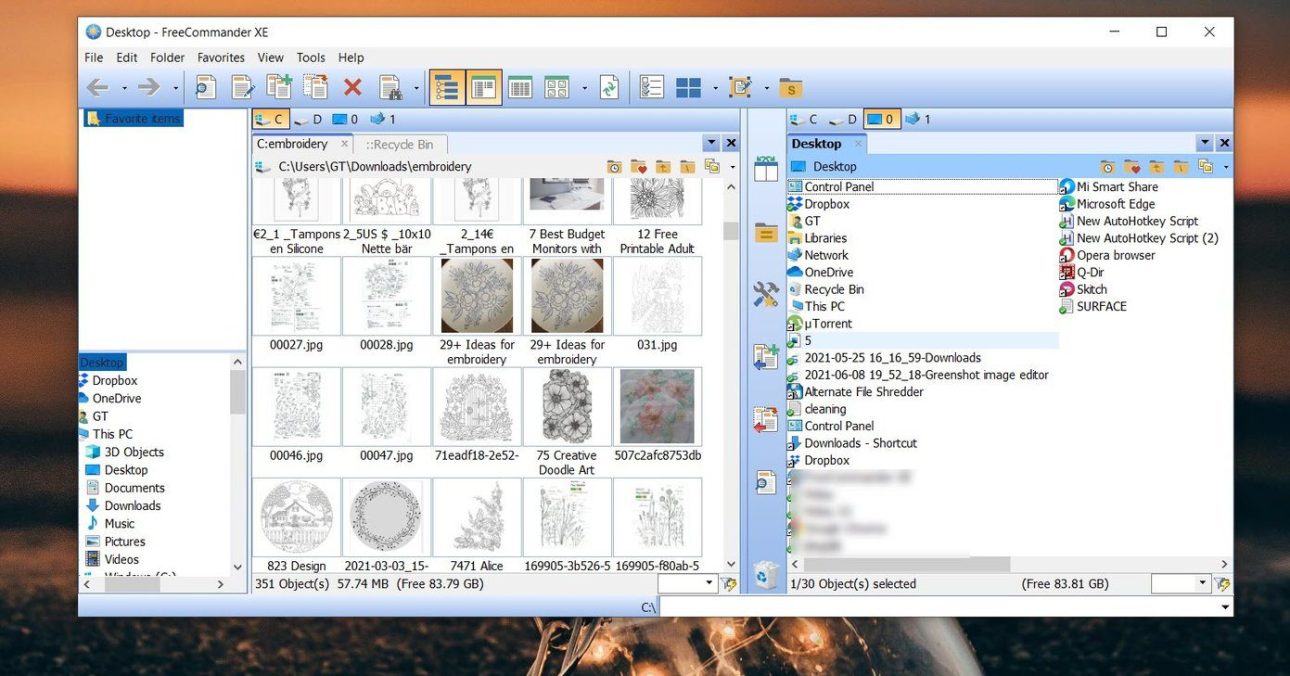Click the recycle bin icon in middle splitter bar
This screenshot has height=676, width=1290.
(766, 575)
